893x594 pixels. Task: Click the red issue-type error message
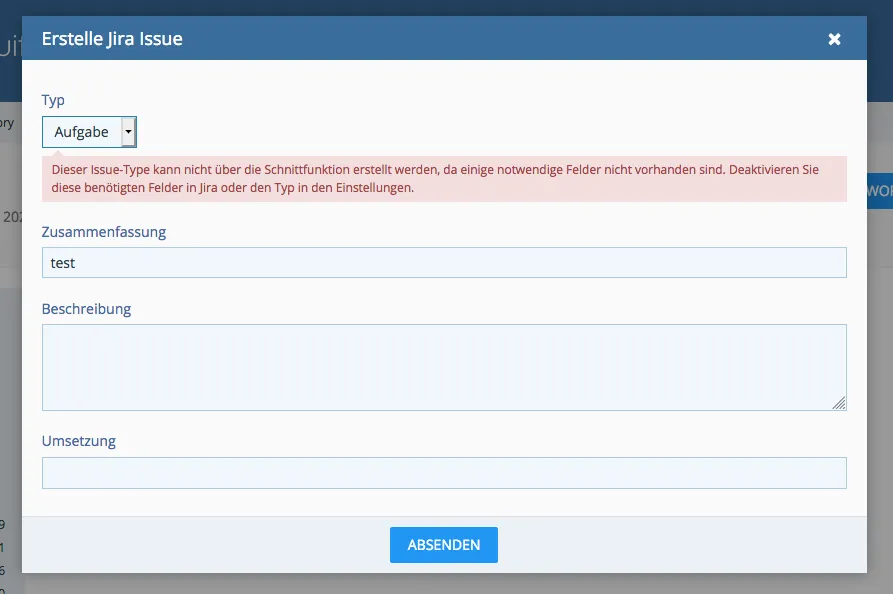point(444,178)
